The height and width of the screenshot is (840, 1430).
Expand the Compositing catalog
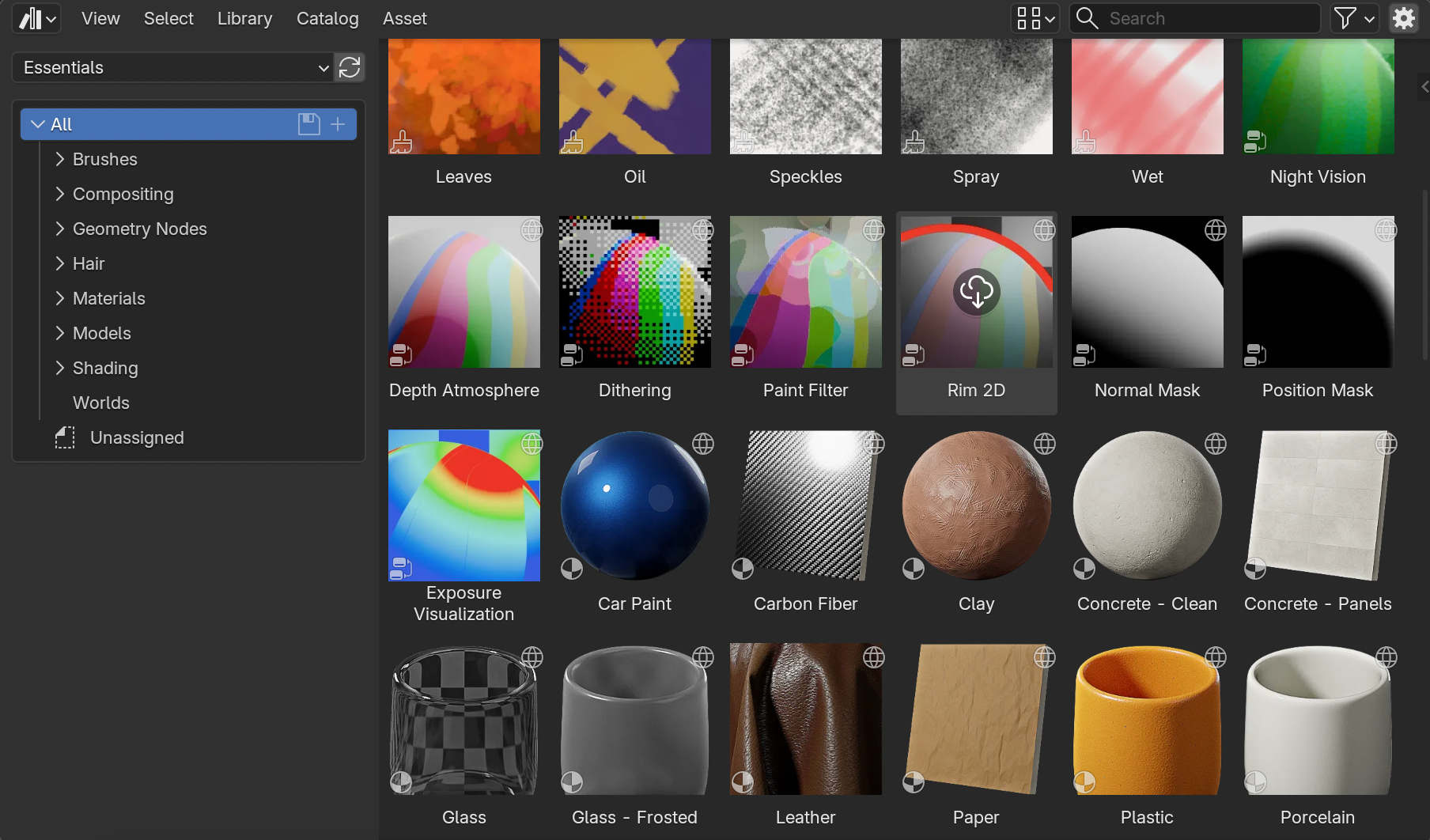pyautogui.click(x=59, y=194)
